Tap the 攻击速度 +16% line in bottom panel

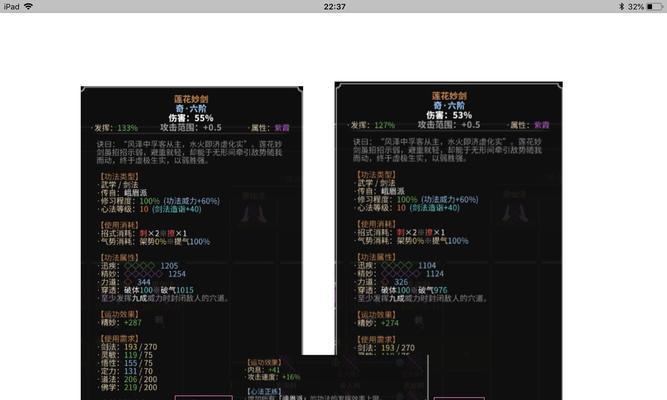click(274, 377)
